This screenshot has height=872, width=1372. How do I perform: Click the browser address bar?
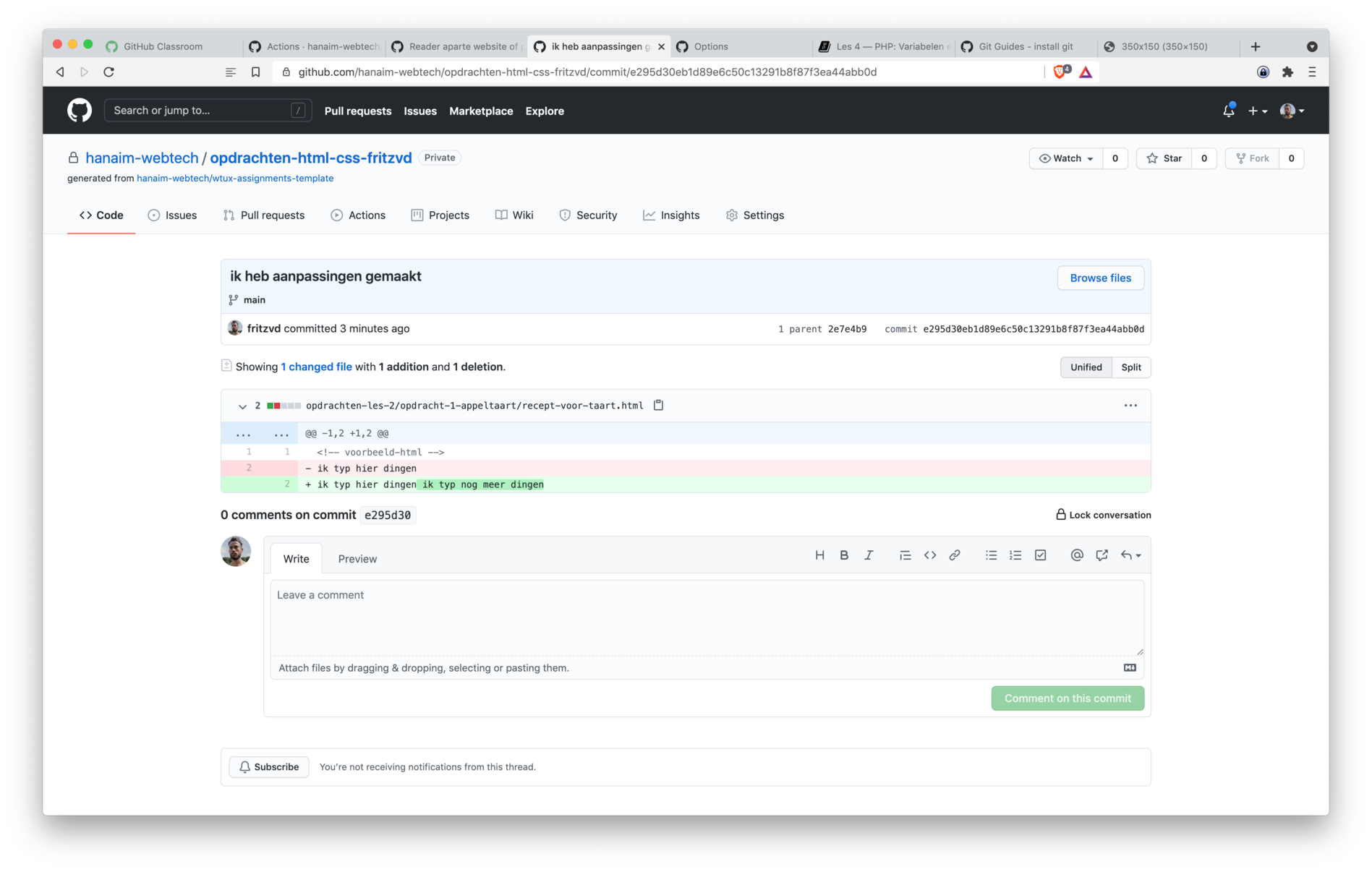point(658,72)
